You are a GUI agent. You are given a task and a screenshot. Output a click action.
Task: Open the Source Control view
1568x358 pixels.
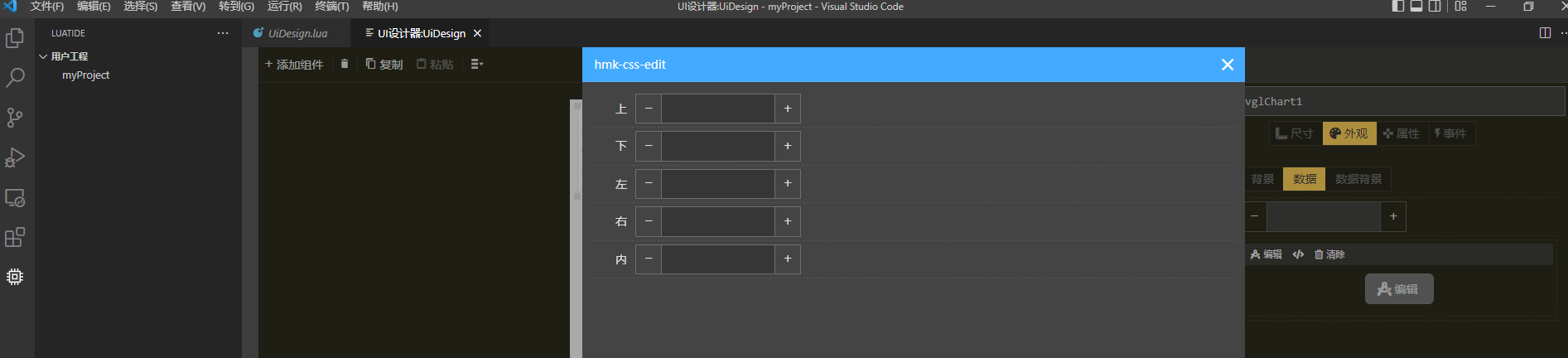[15, 118]
